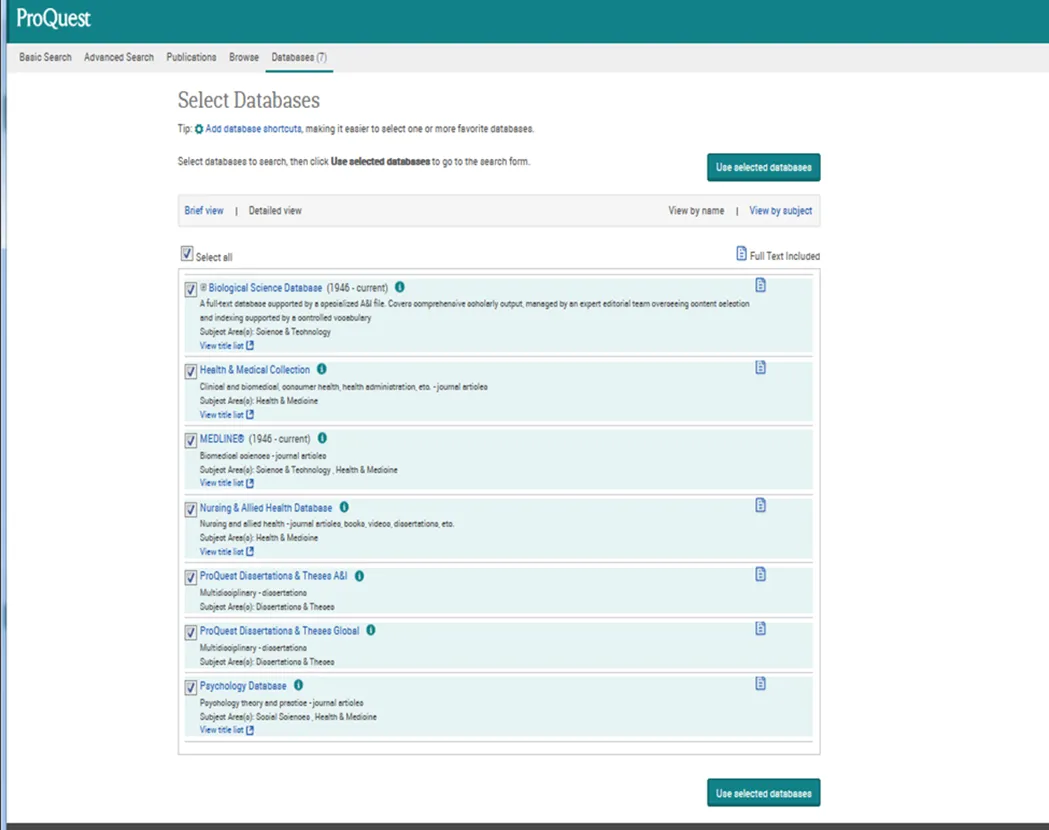Viewport: 1049px width, 830px height.
Task: Click View title list under Psychology Database
Action: tap(221, 730)
